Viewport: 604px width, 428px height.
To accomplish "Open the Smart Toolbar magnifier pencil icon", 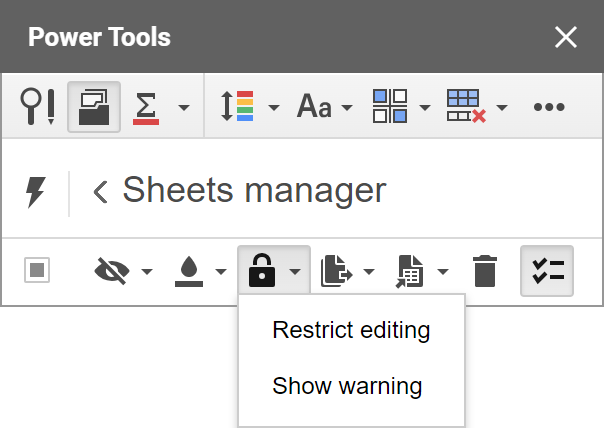I will coord(37,107).
